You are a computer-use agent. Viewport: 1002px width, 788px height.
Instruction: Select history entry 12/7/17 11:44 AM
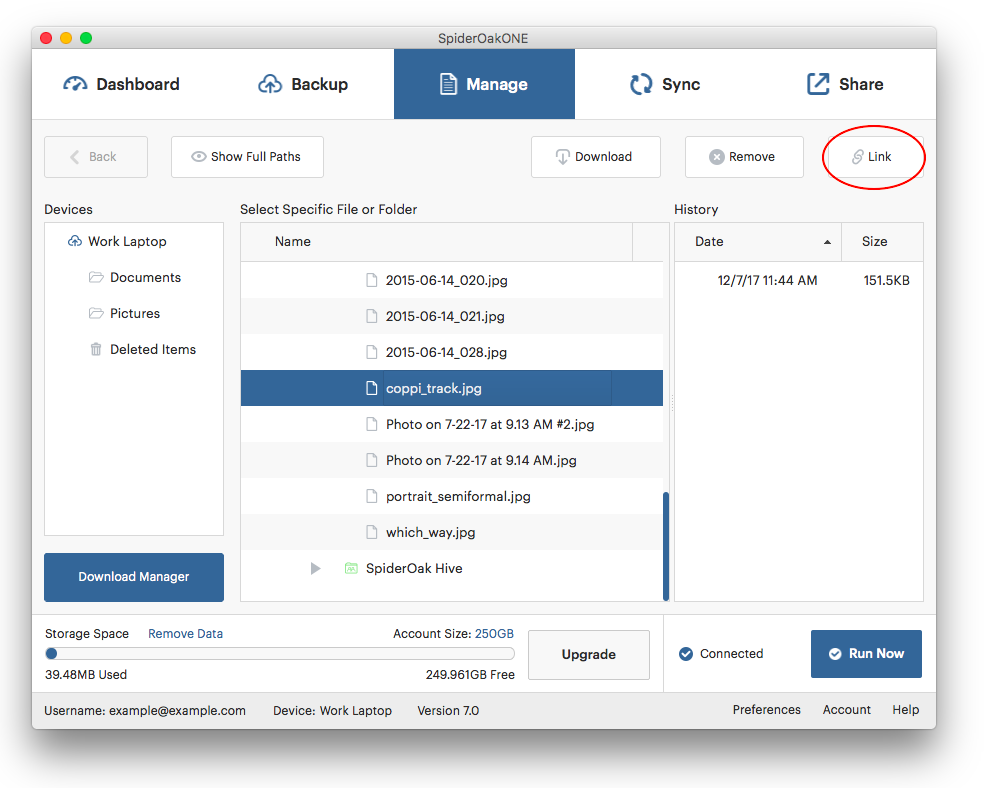pyautogui.click(x=767, y=280)
